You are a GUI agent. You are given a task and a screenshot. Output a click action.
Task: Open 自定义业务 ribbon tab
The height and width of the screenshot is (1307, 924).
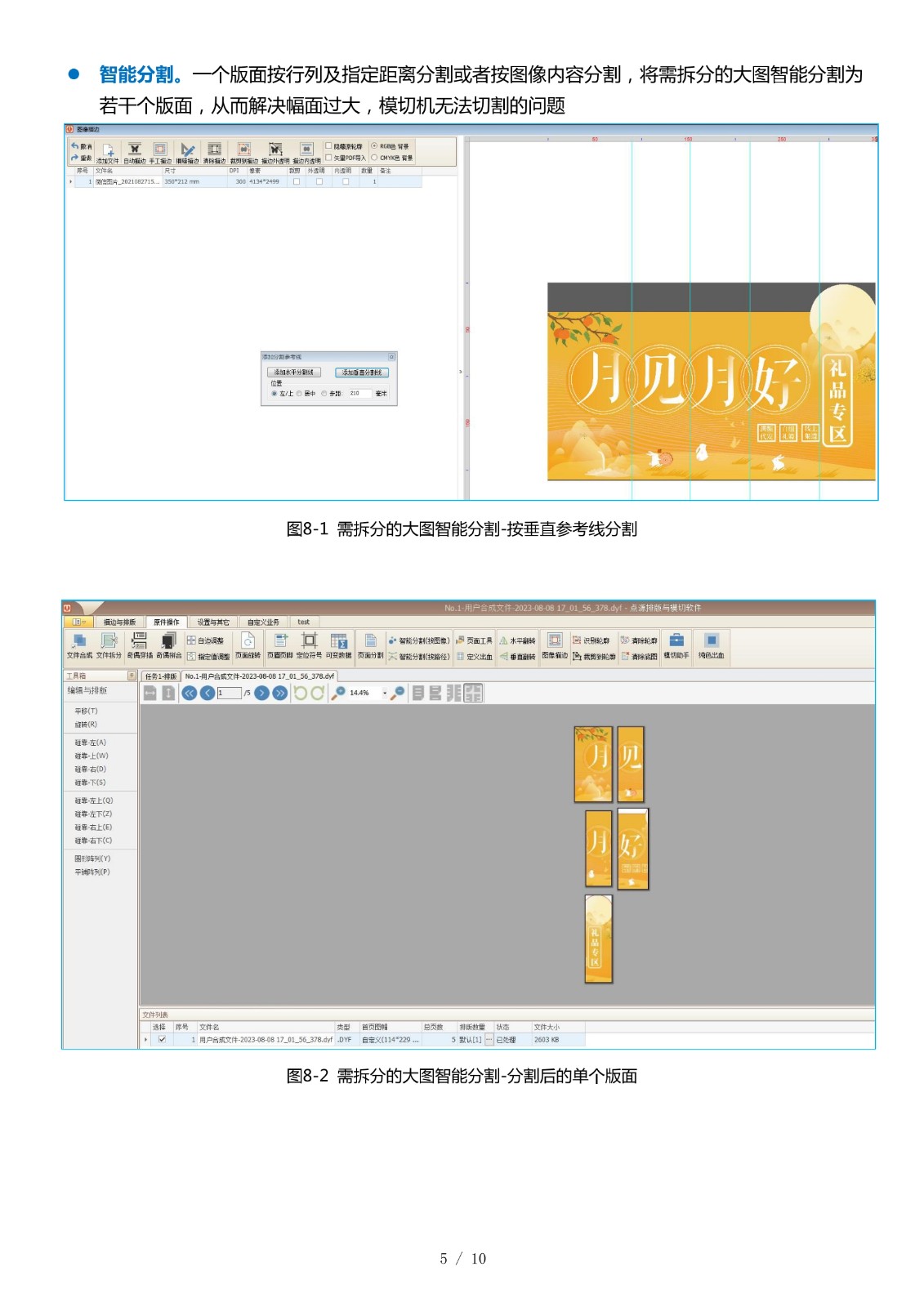(264, 622)
